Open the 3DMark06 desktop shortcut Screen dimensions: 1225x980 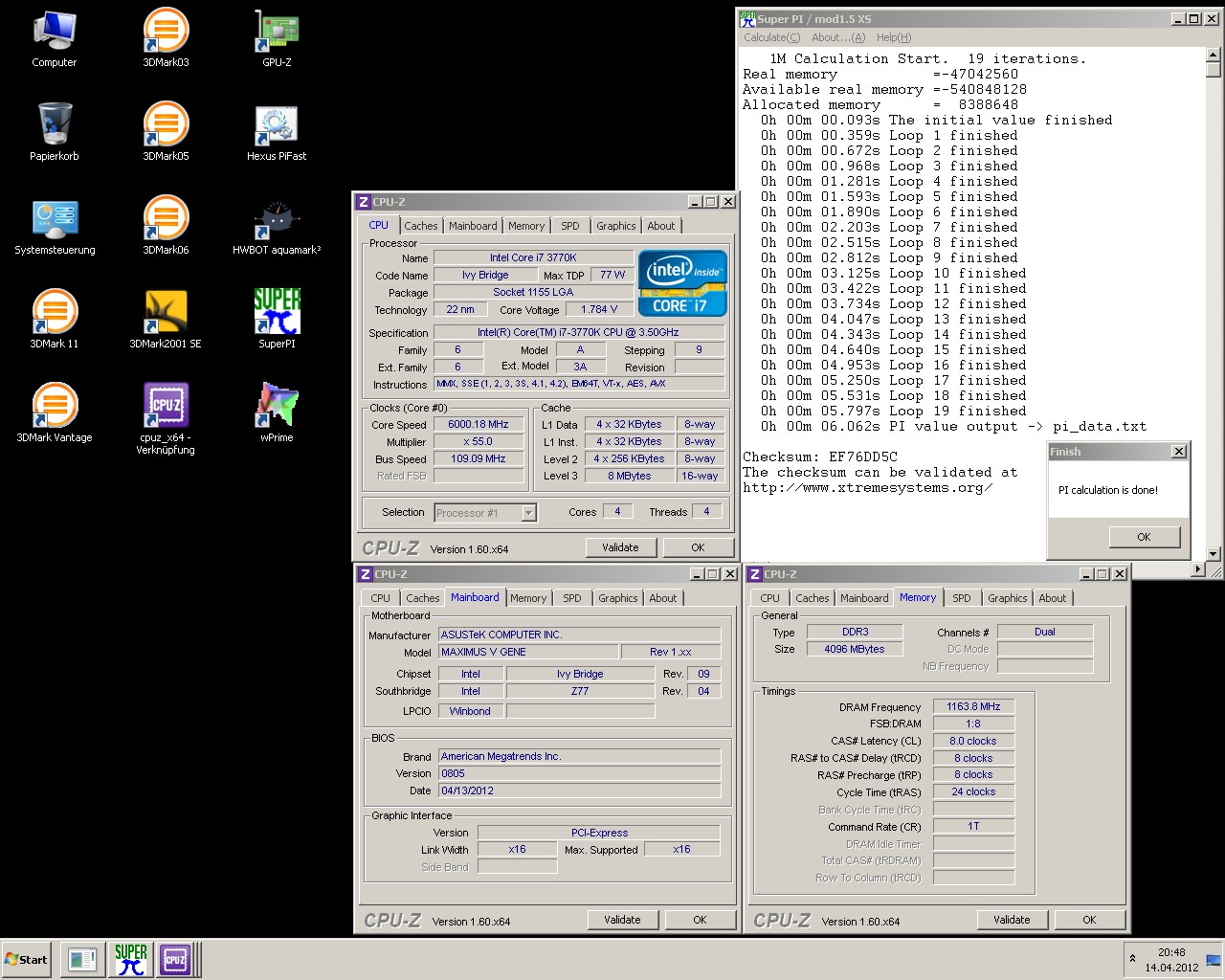coord(166,225)
